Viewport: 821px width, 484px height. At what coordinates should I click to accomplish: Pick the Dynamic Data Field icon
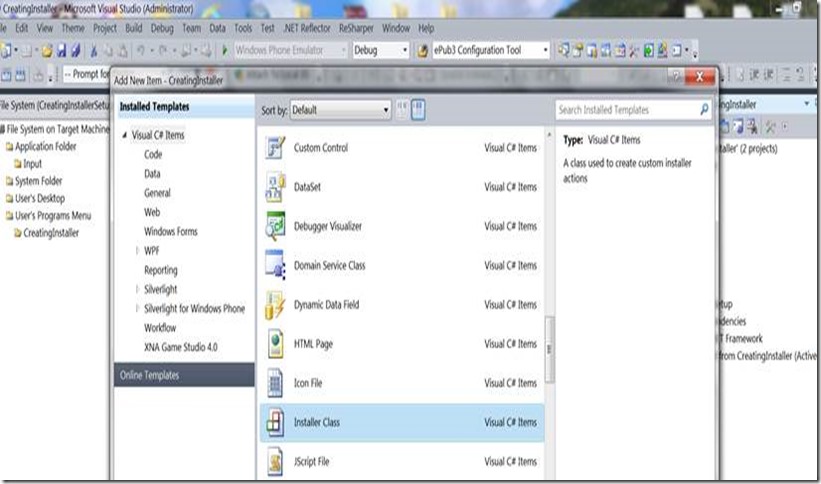(x=274, y=304)
